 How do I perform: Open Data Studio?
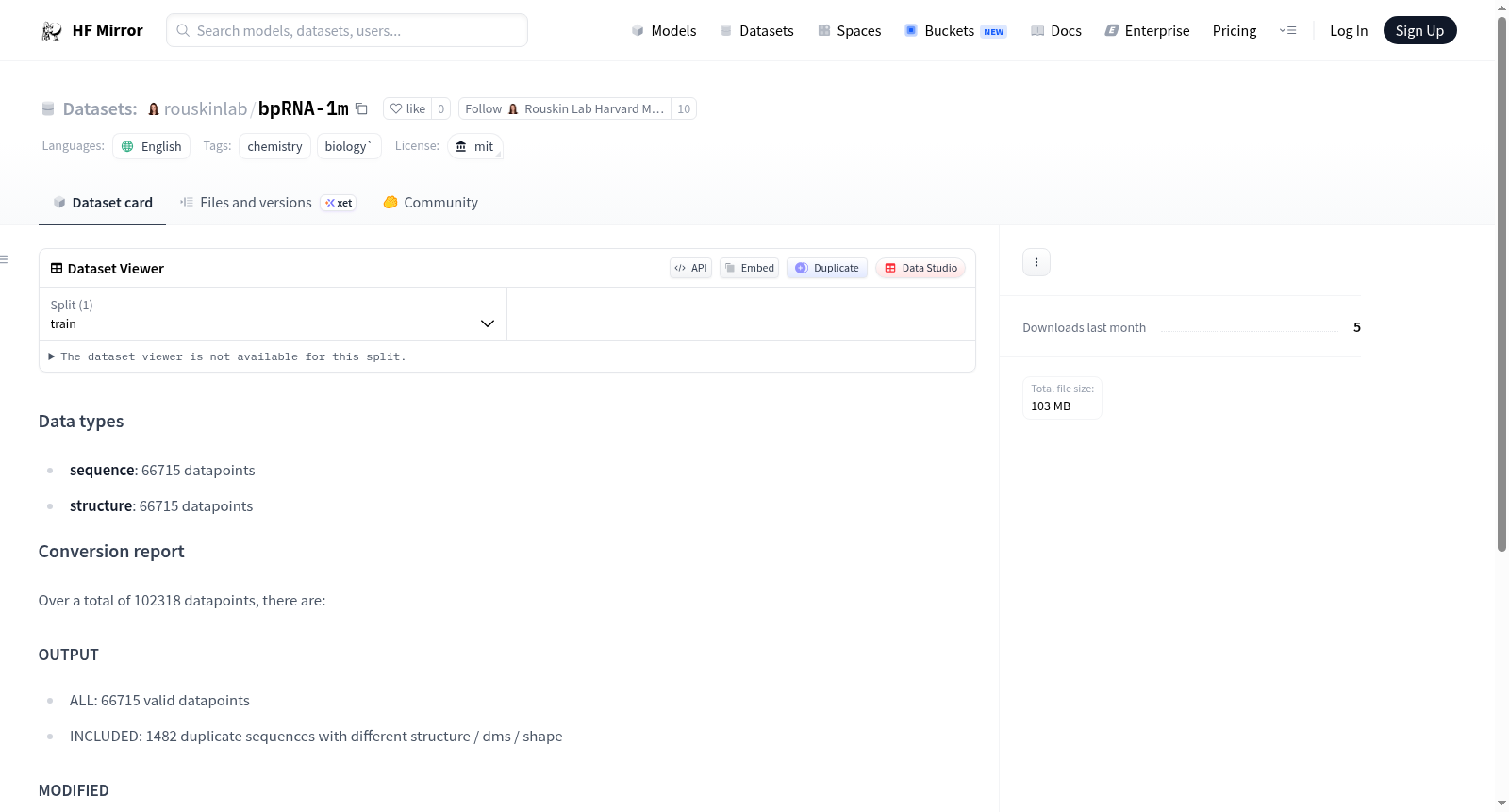coord(920,268)
